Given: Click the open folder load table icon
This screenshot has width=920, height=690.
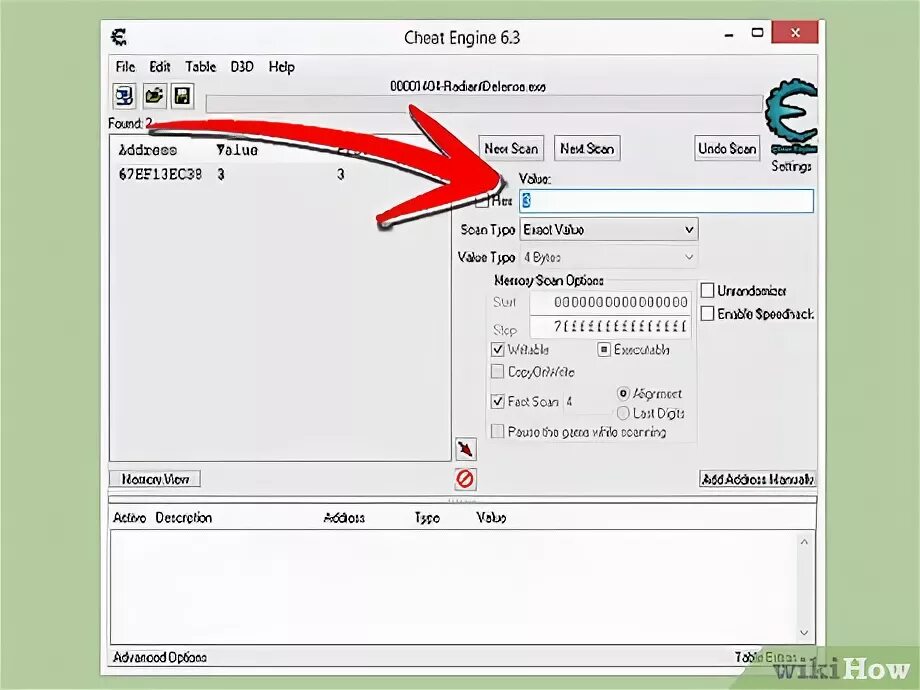Looking at the screenshot, I should coord(154,96).
